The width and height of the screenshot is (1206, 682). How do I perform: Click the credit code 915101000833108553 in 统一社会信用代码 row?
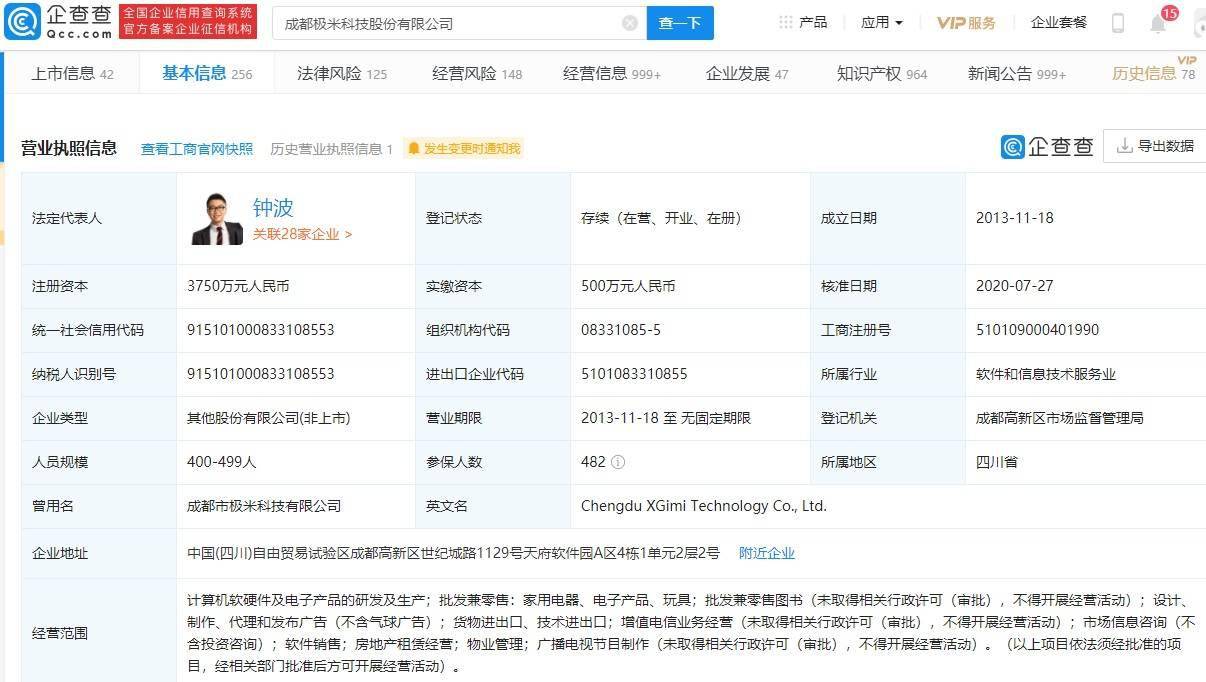[x=260, y=330]
